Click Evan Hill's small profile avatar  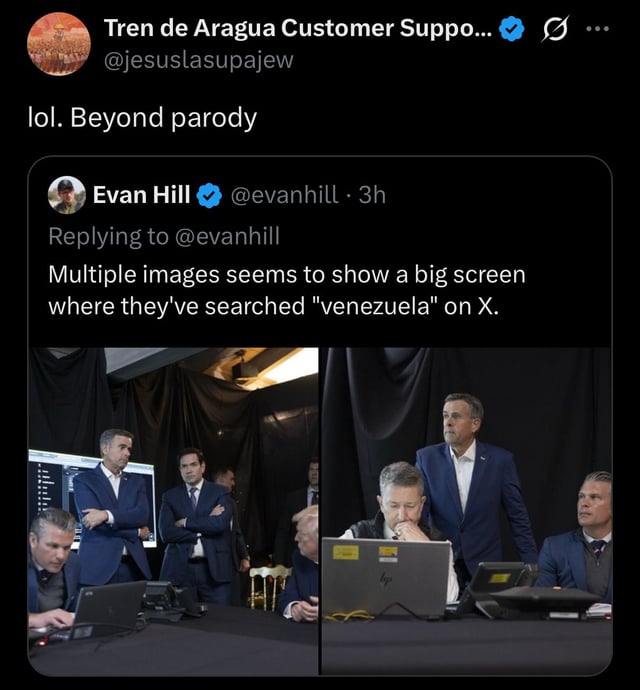[x=67, y=195]
